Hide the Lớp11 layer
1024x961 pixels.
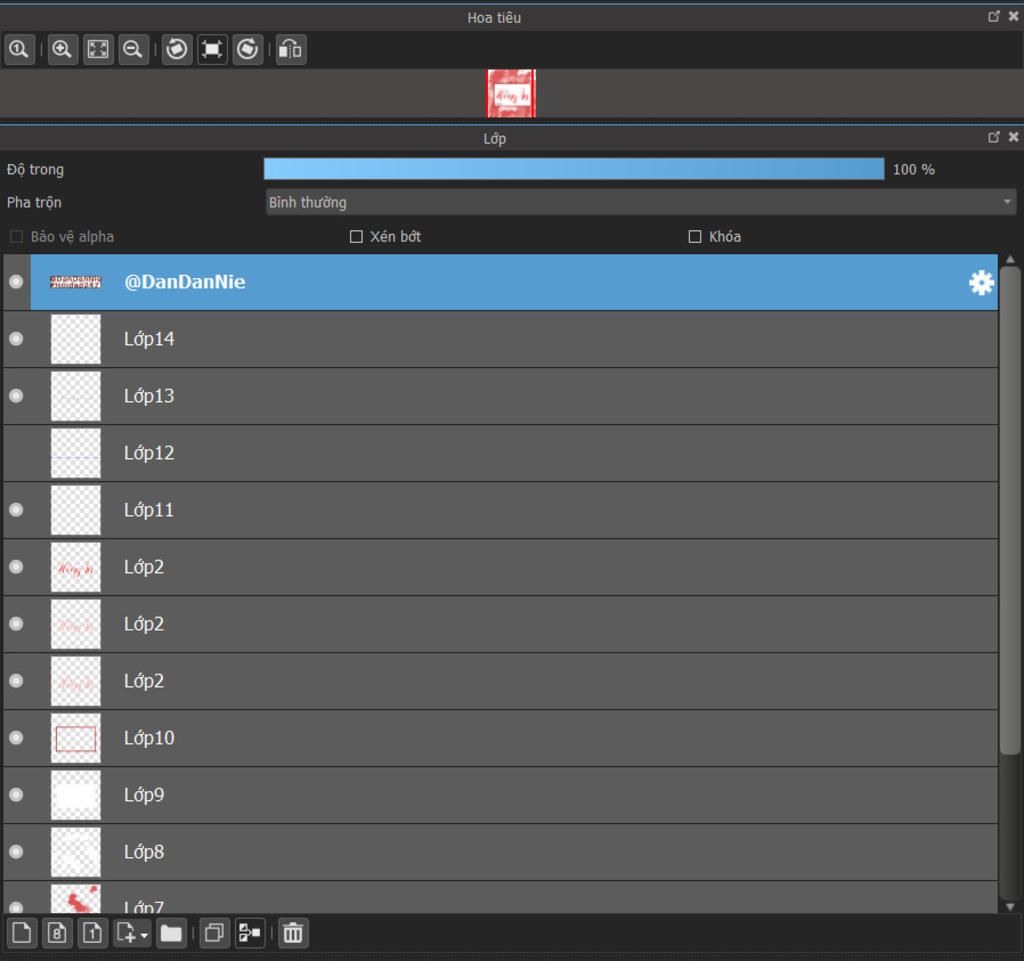pos(16,510)
